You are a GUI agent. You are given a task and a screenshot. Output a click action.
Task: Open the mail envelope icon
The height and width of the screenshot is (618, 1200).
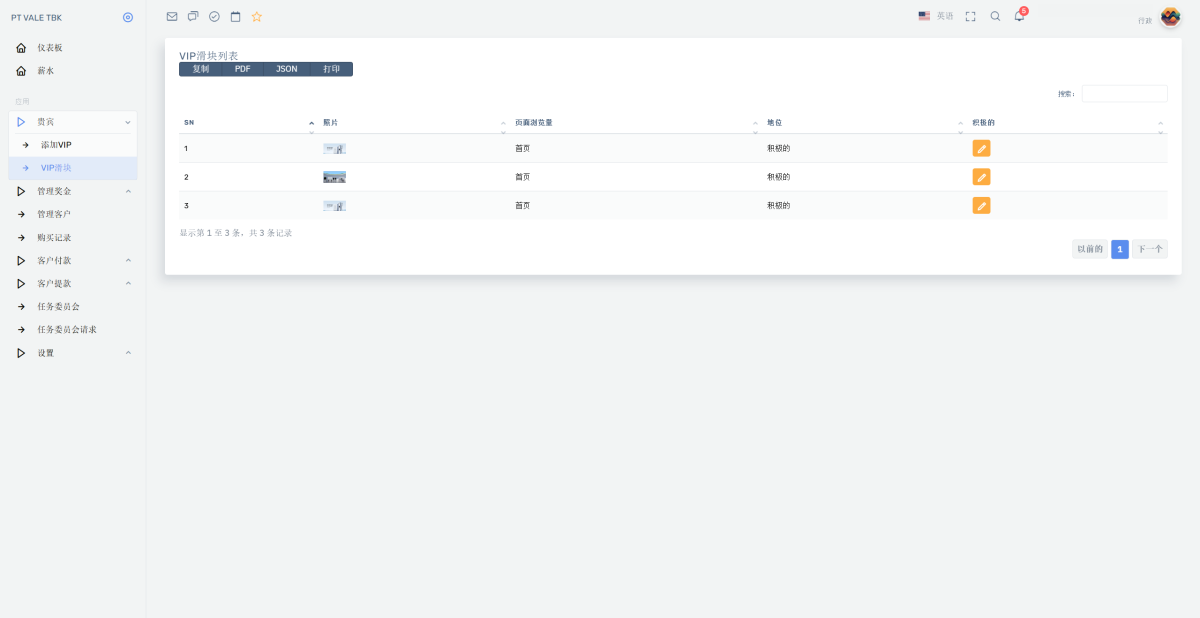coord(172,16)
